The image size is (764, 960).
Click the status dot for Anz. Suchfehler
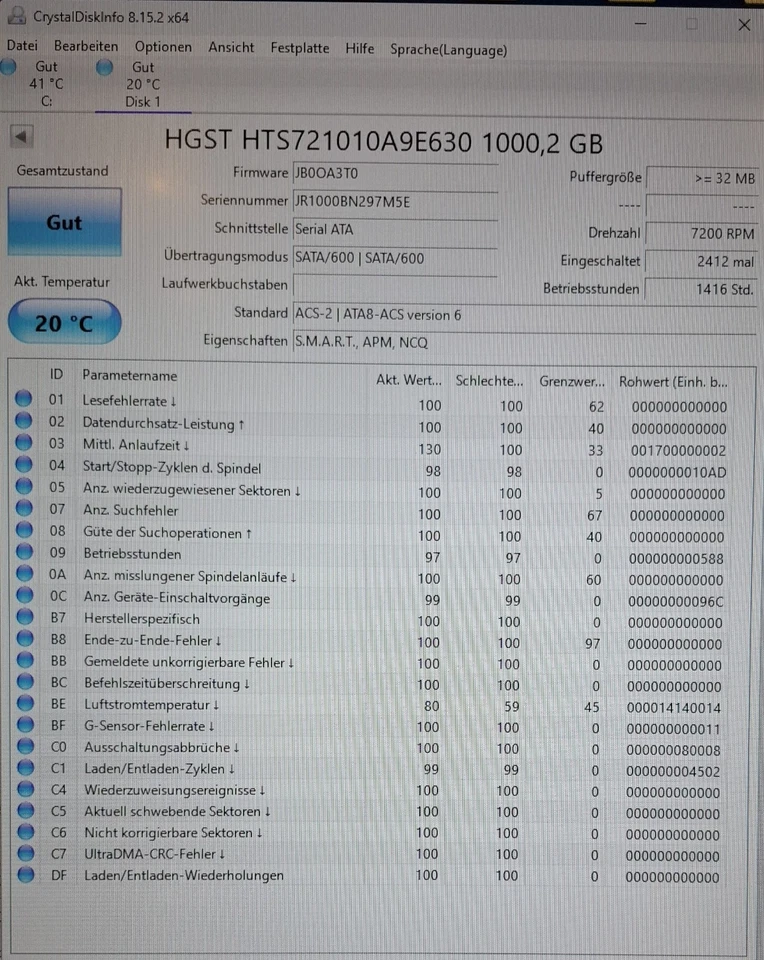[24, 508]
